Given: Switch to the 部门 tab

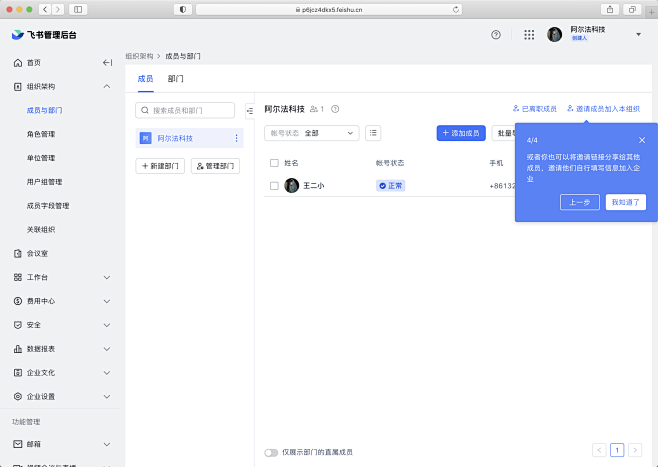Looking at the screenshot, I should tap(176, 79).
